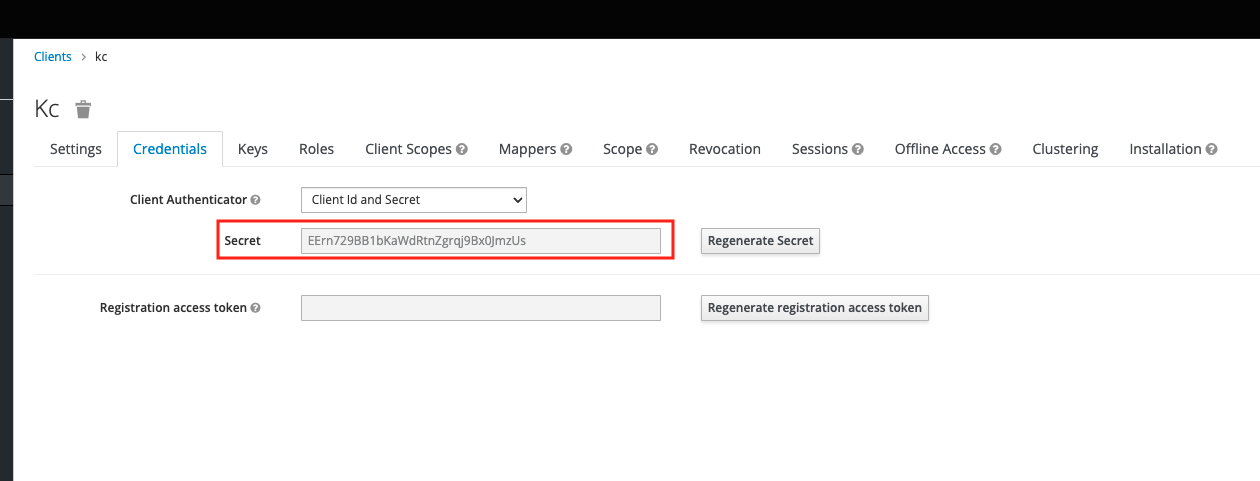Image resolution: width=1260 pixels, height=481 pixels.
Task: Click the Registration access token field
Action: [x=480, y=308]
